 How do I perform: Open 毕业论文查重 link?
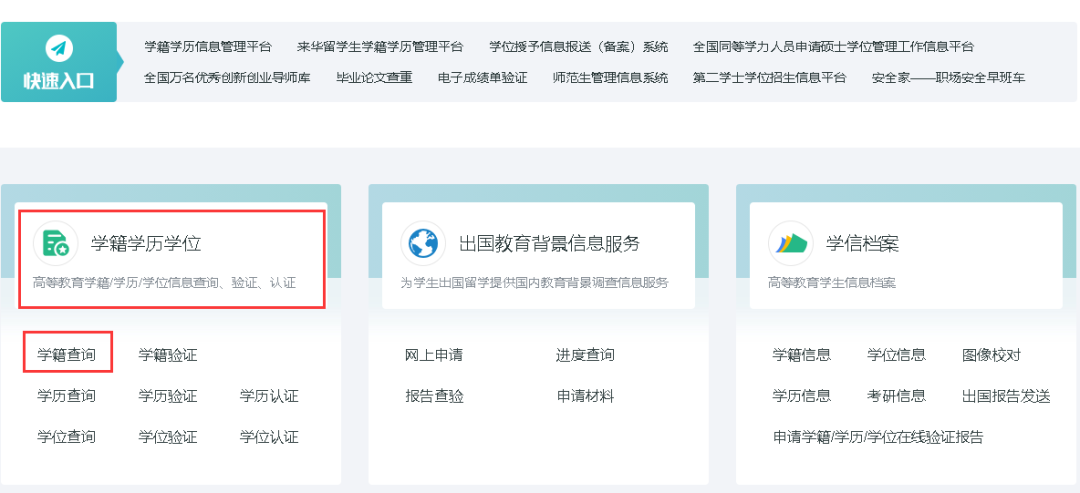point(374,78)
